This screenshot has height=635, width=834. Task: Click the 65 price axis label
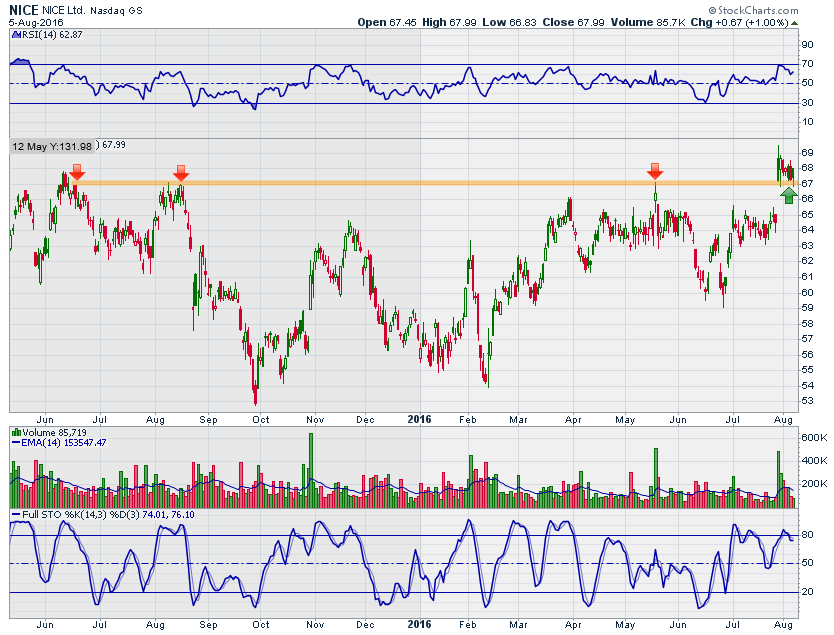tap(807, 214)
